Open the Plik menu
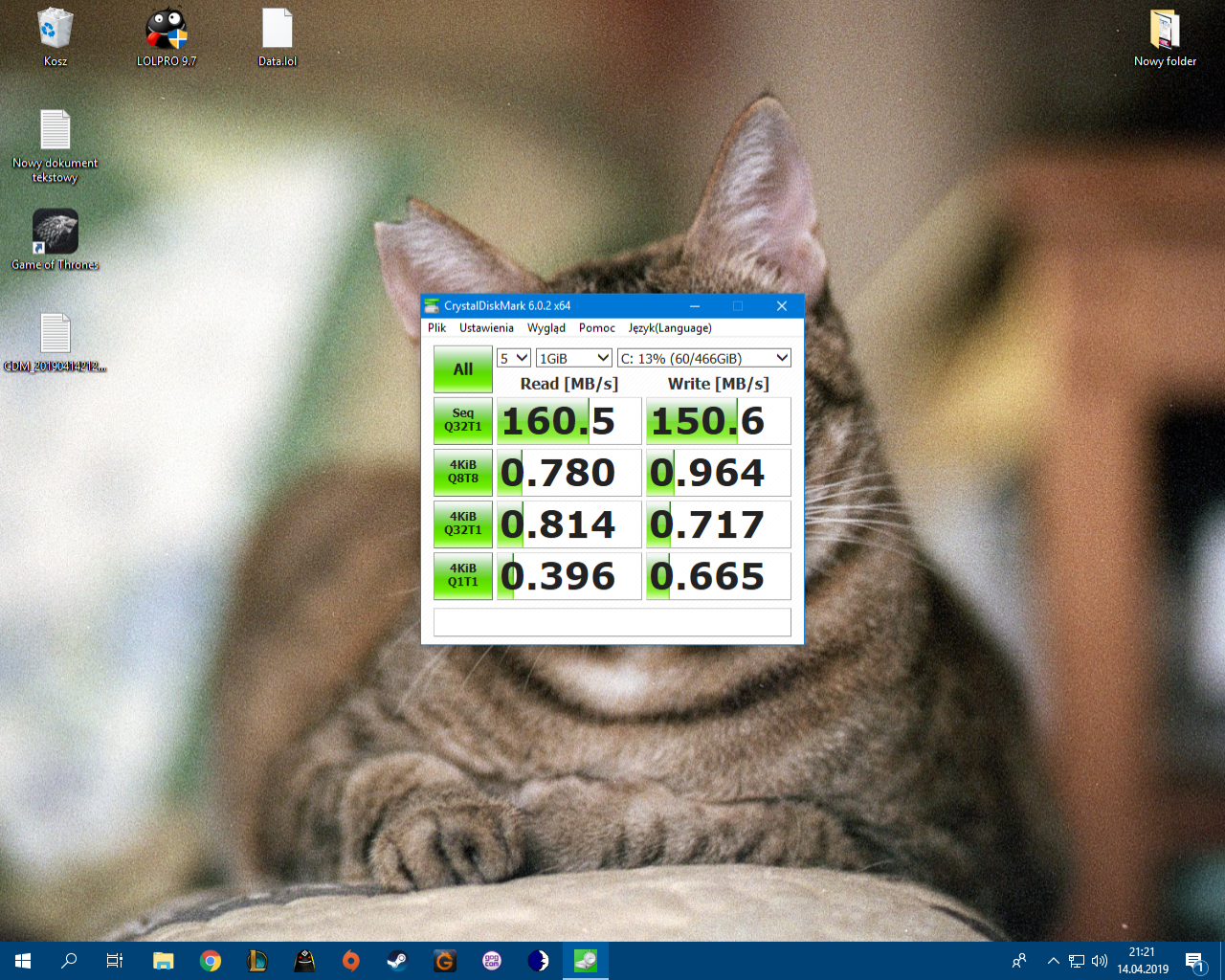The image size is (1225, 980). coord(437,328)
